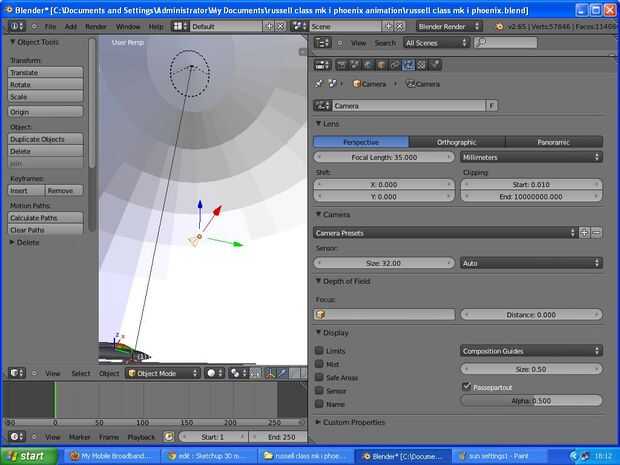Open the All Scenes outliner dropdown
Image resolution: width=620 pixels, height=465 pixels.
pos(437,43)
